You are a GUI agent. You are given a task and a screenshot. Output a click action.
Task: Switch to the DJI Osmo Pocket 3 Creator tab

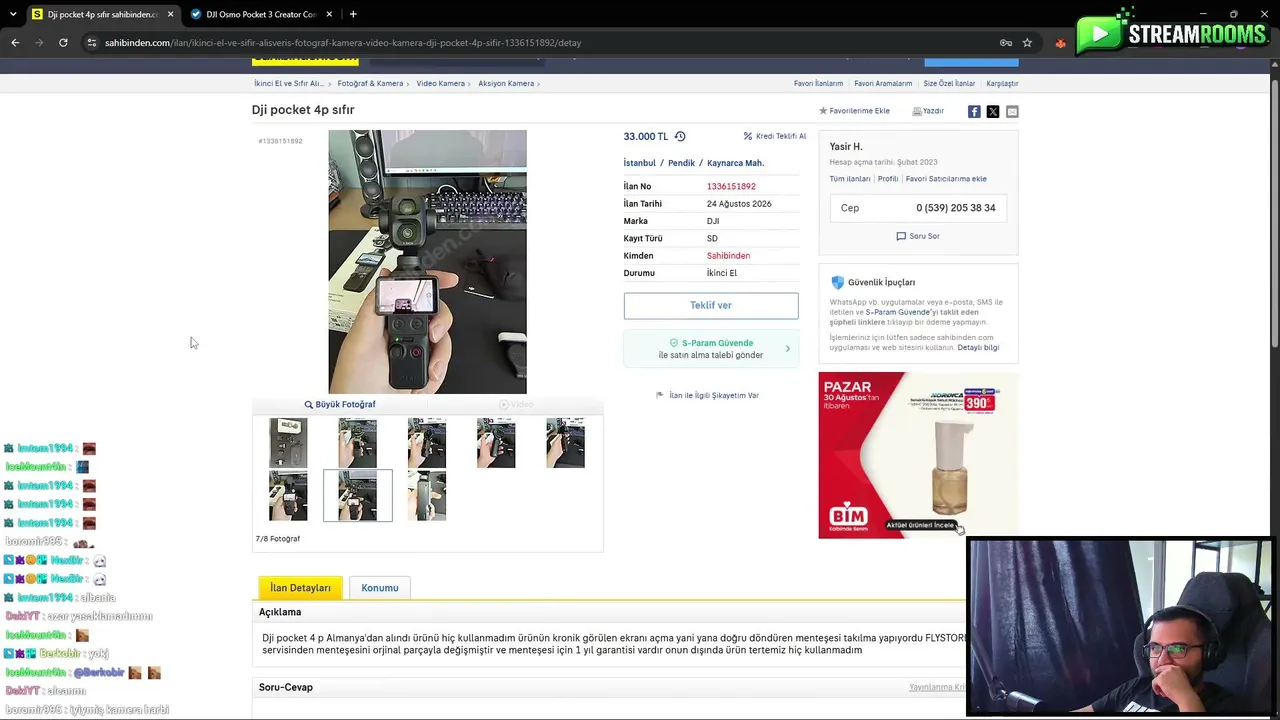[262, 14]
